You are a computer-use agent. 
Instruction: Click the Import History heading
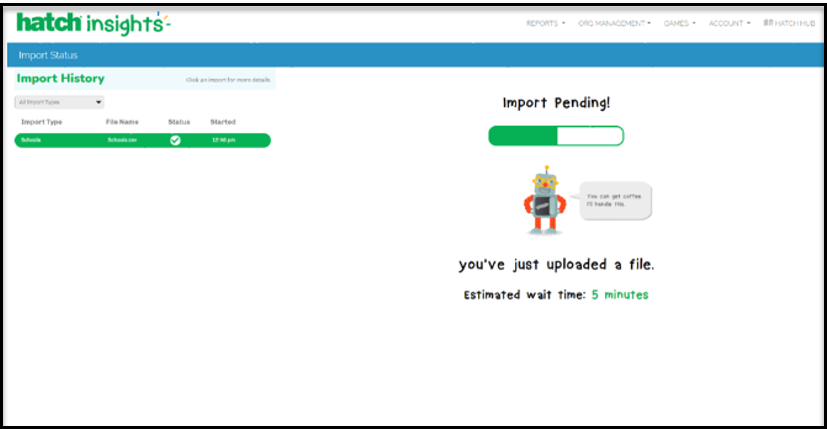pyautogui.click(x=61, y=78)
